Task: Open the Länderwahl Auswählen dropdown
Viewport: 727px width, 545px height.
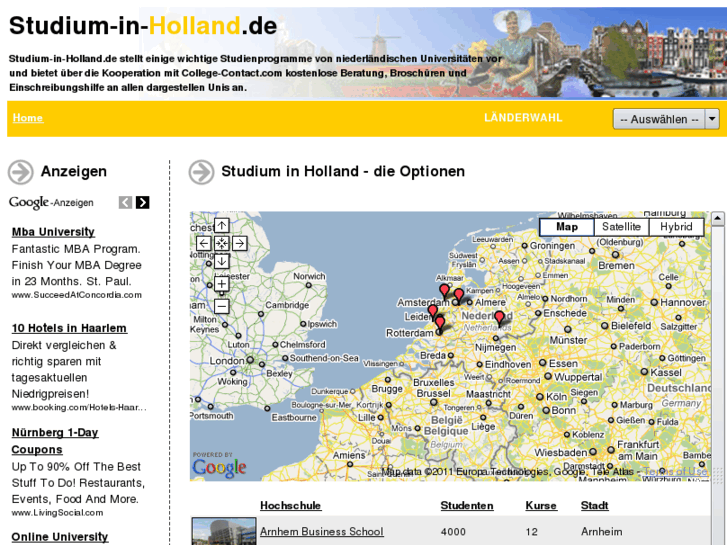Action: coord(666,119)
